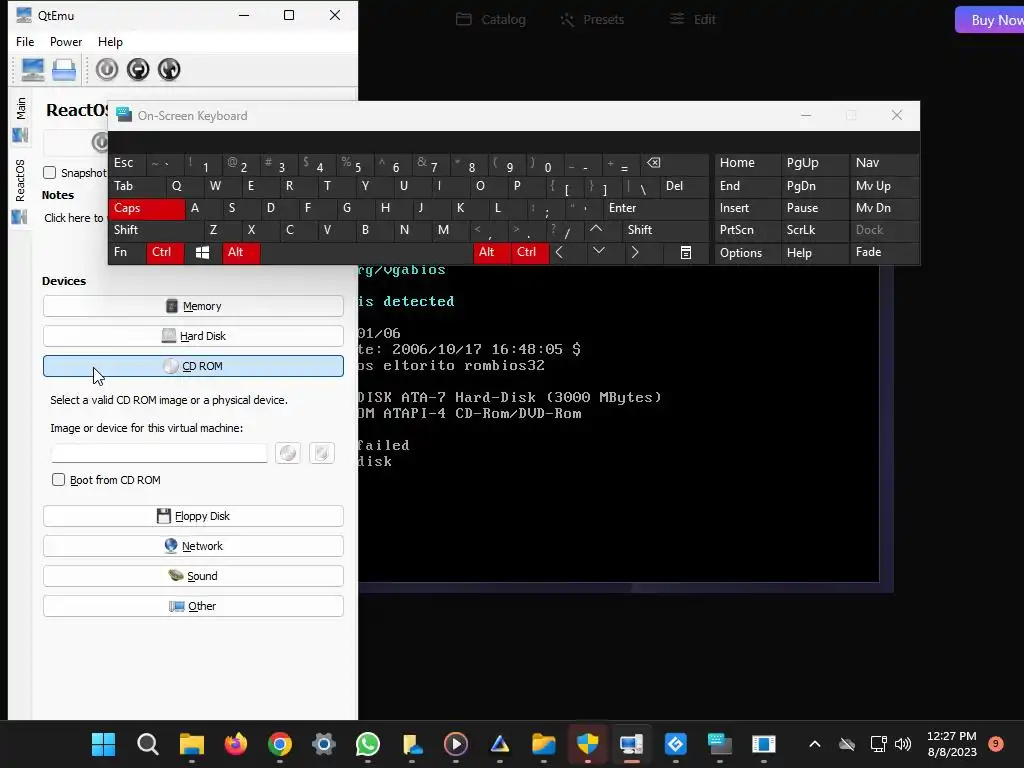Screen dimensions: 1024x768
Task: Click the PrtScn key on On-Screen Keyboard
Action: tap(747, 230)
